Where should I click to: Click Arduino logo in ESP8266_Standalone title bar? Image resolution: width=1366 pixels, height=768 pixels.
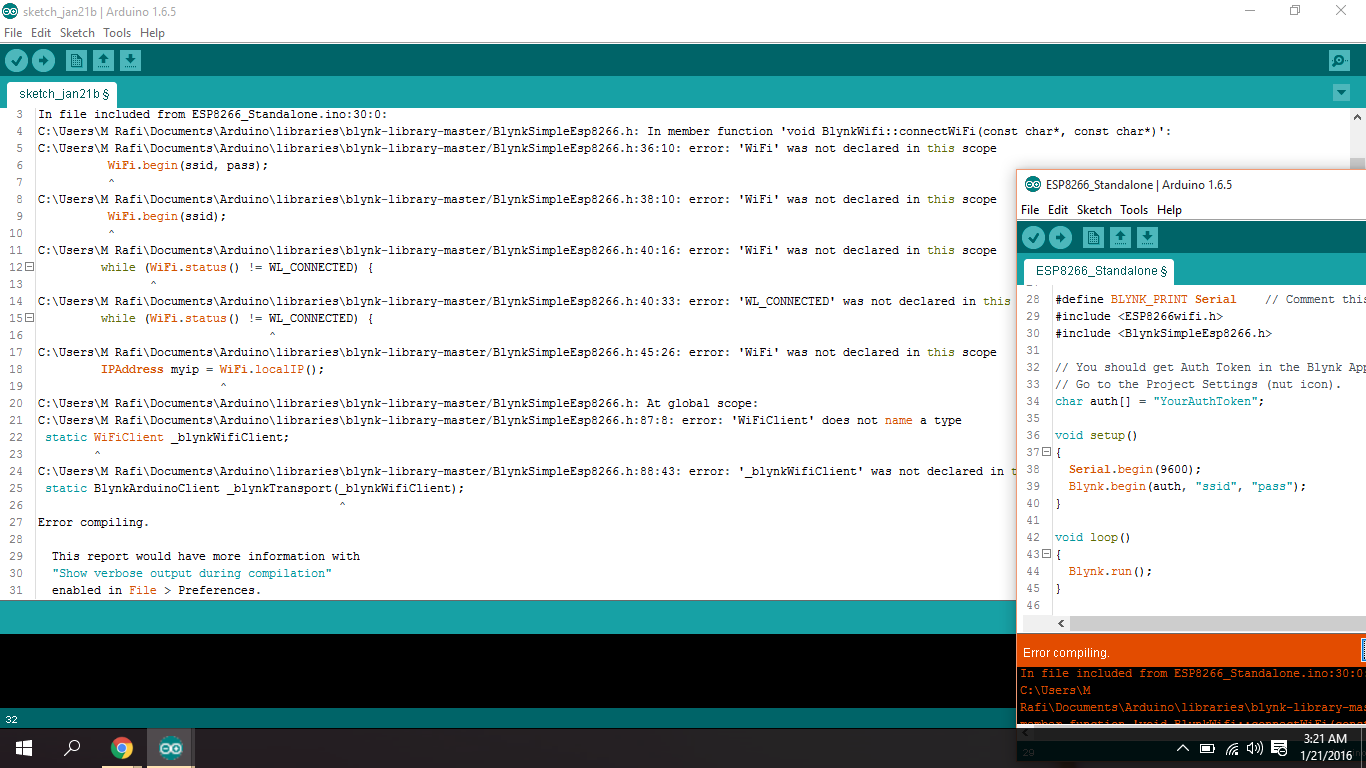[x=1033, y=184]
